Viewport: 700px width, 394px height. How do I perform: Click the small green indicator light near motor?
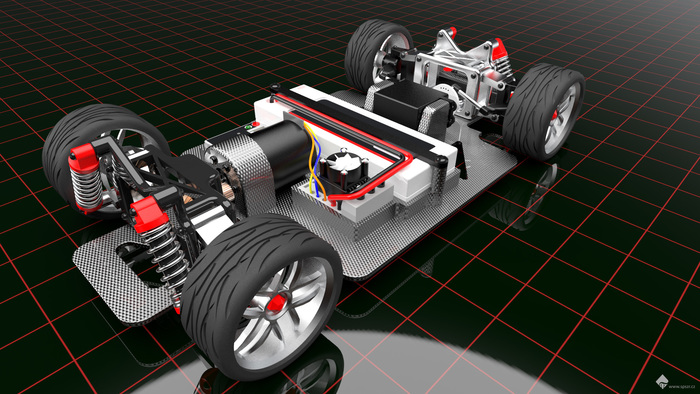247,128
